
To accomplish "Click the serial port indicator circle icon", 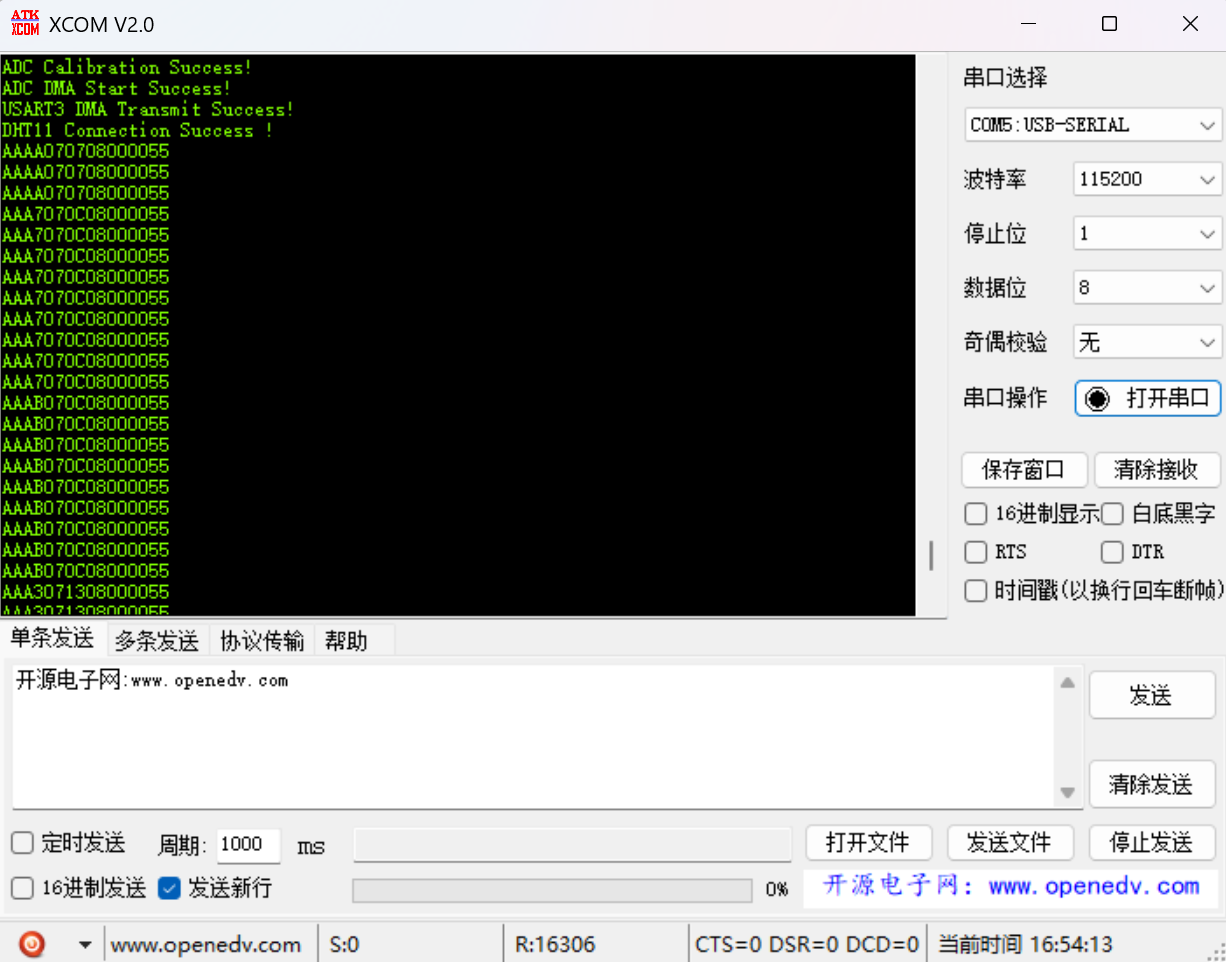I will pos(1097,398).
